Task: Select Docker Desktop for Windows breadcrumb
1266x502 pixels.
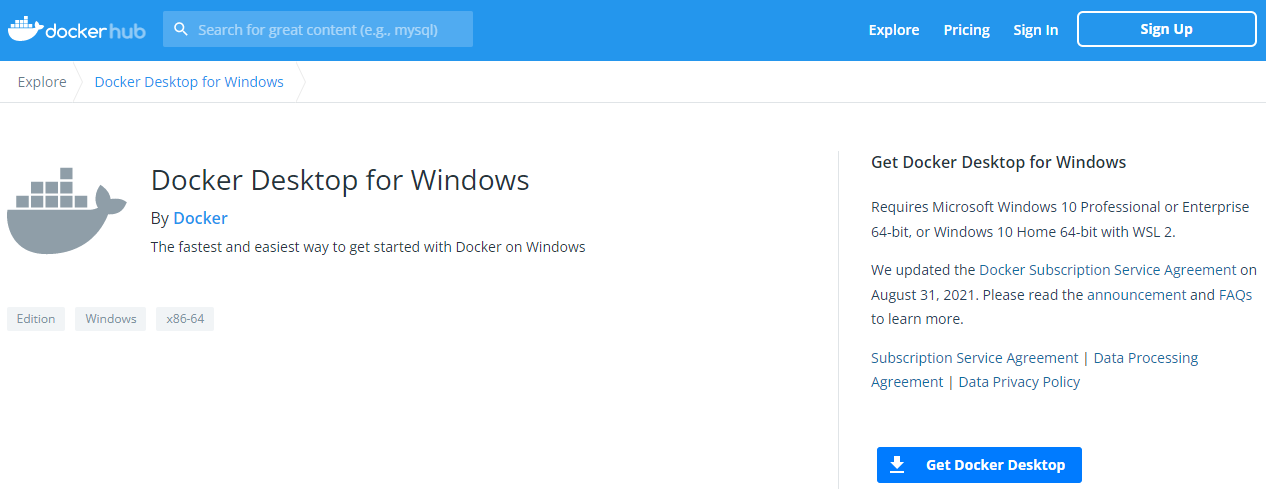Action: [x=189, y=82]
